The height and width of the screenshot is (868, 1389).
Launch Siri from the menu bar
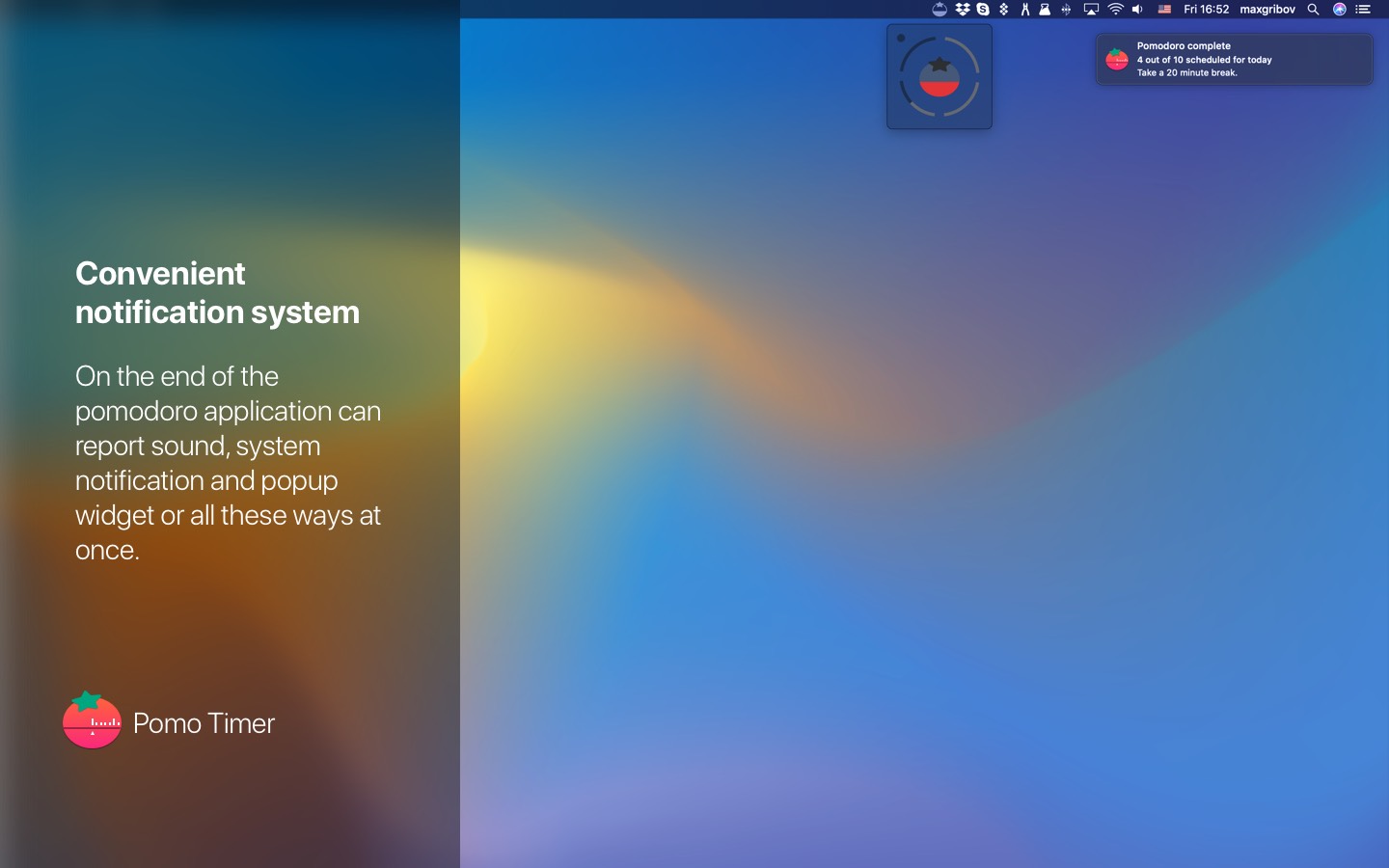coord(1339,10)
